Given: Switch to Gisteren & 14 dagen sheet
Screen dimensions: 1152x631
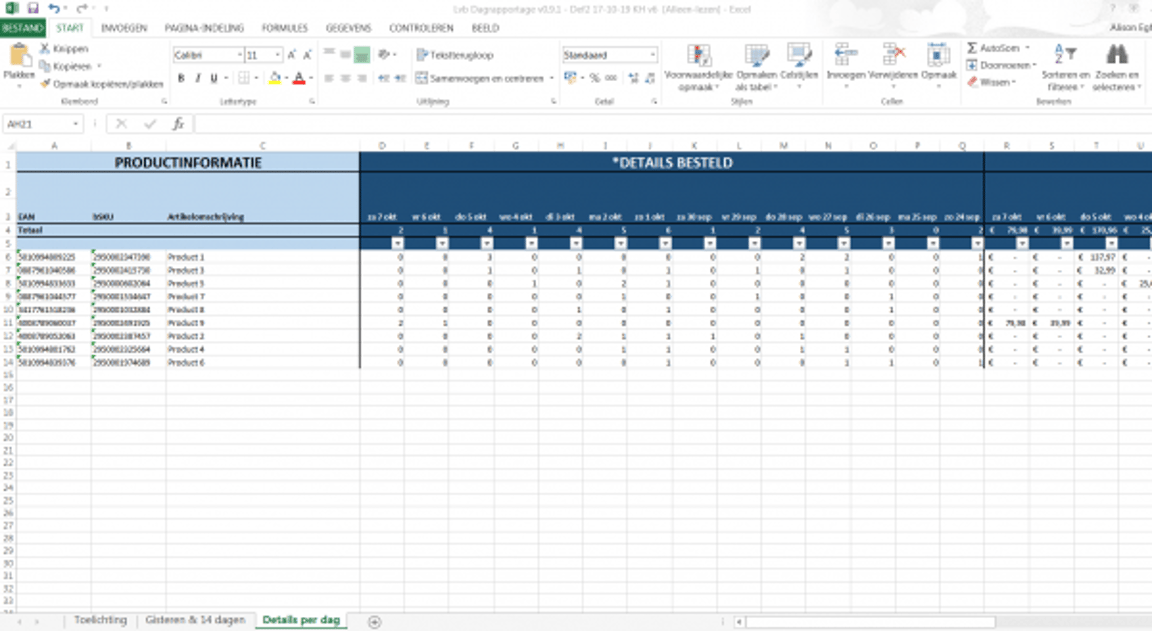Looking at the screenshot, I should [x=194, y=620].
